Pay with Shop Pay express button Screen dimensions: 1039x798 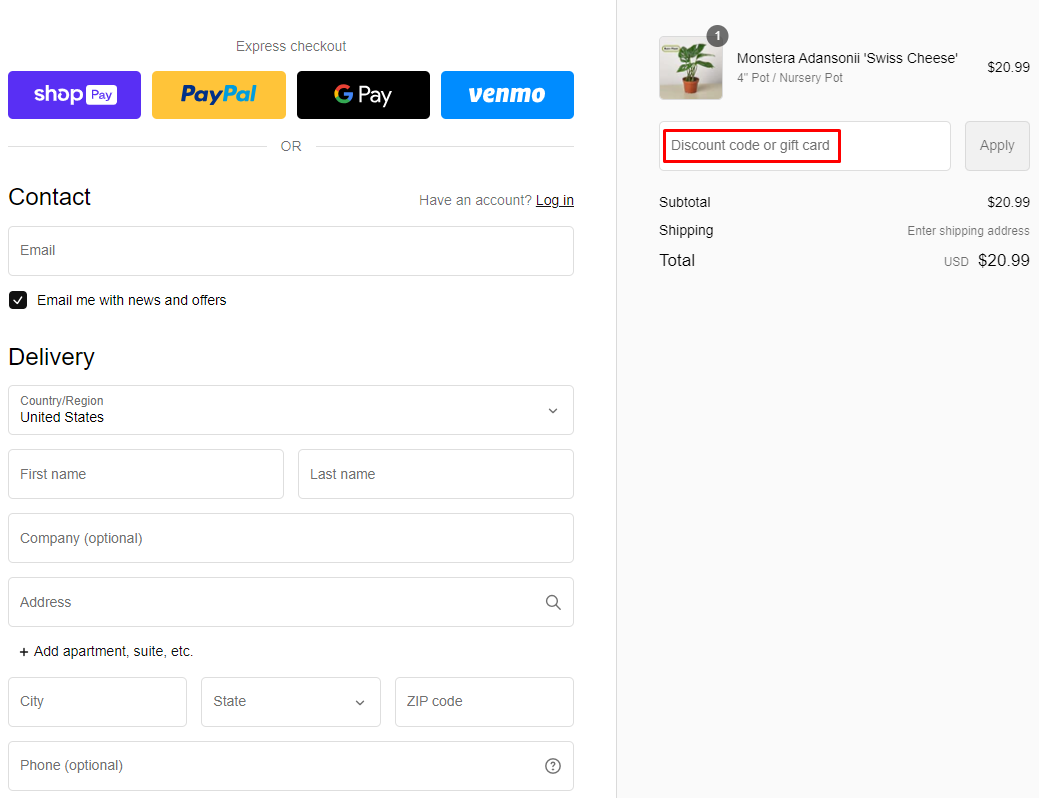(x=74, y=95)
